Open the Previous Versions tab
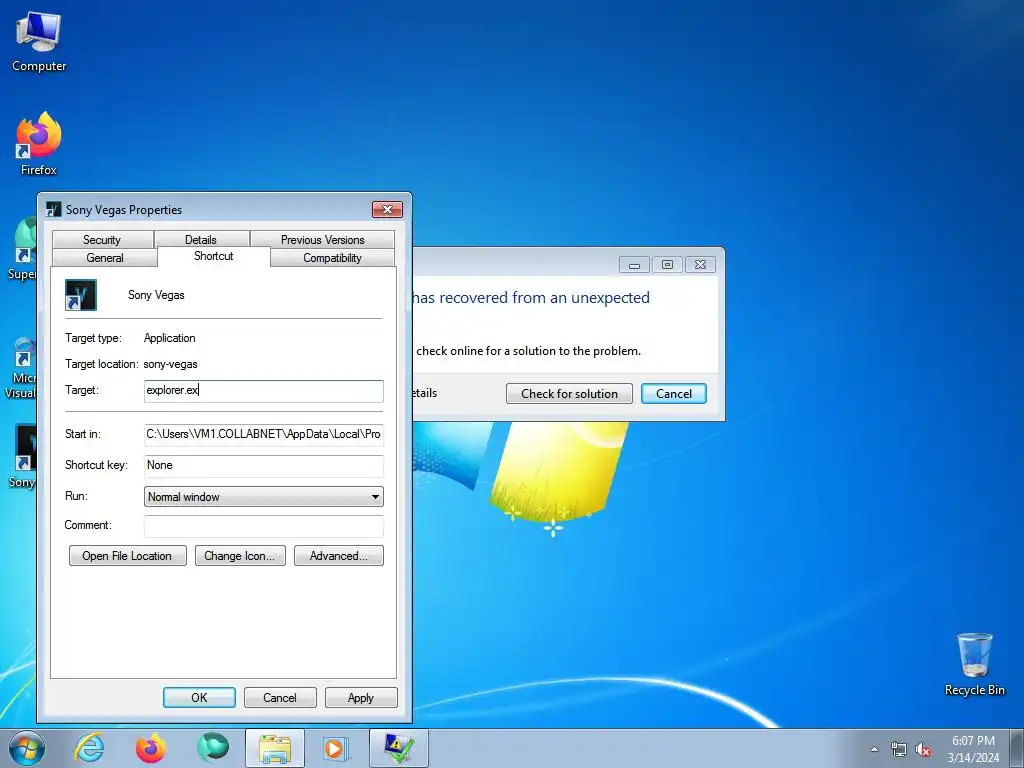 [323, 239]
